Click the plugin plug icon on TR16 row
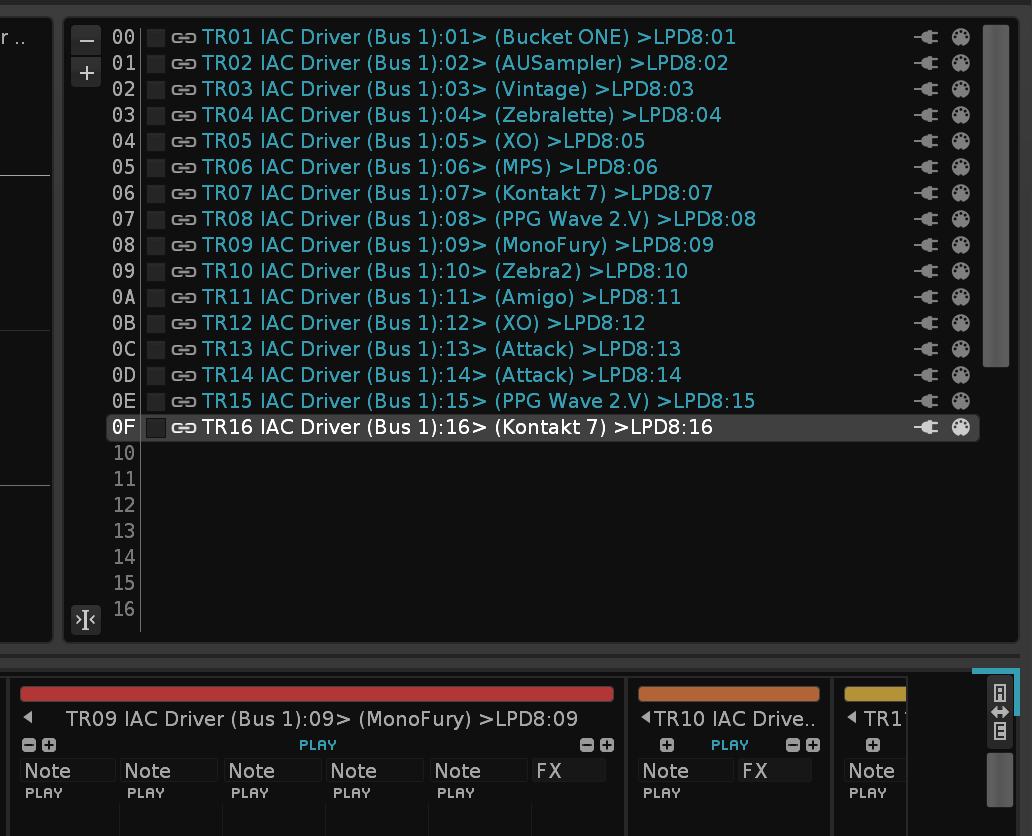 [x=926, y=427]
